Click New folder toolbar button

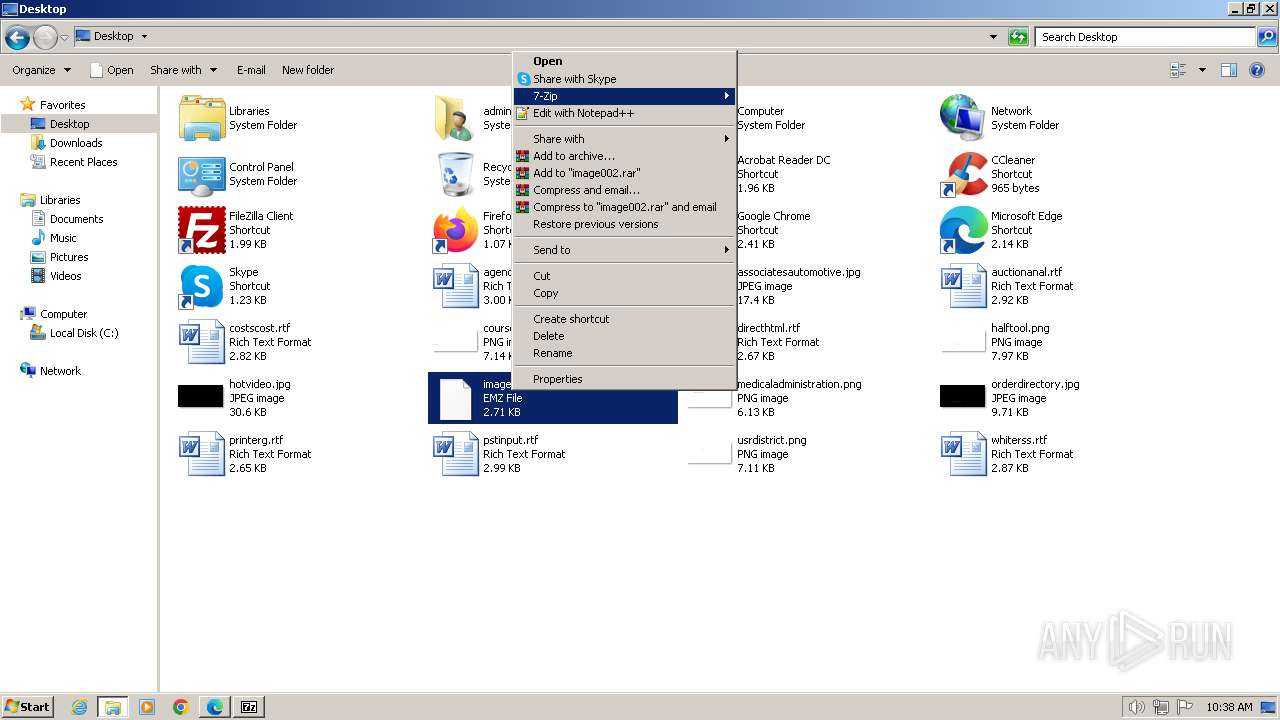pyautogui.click(x=308, y=70)
